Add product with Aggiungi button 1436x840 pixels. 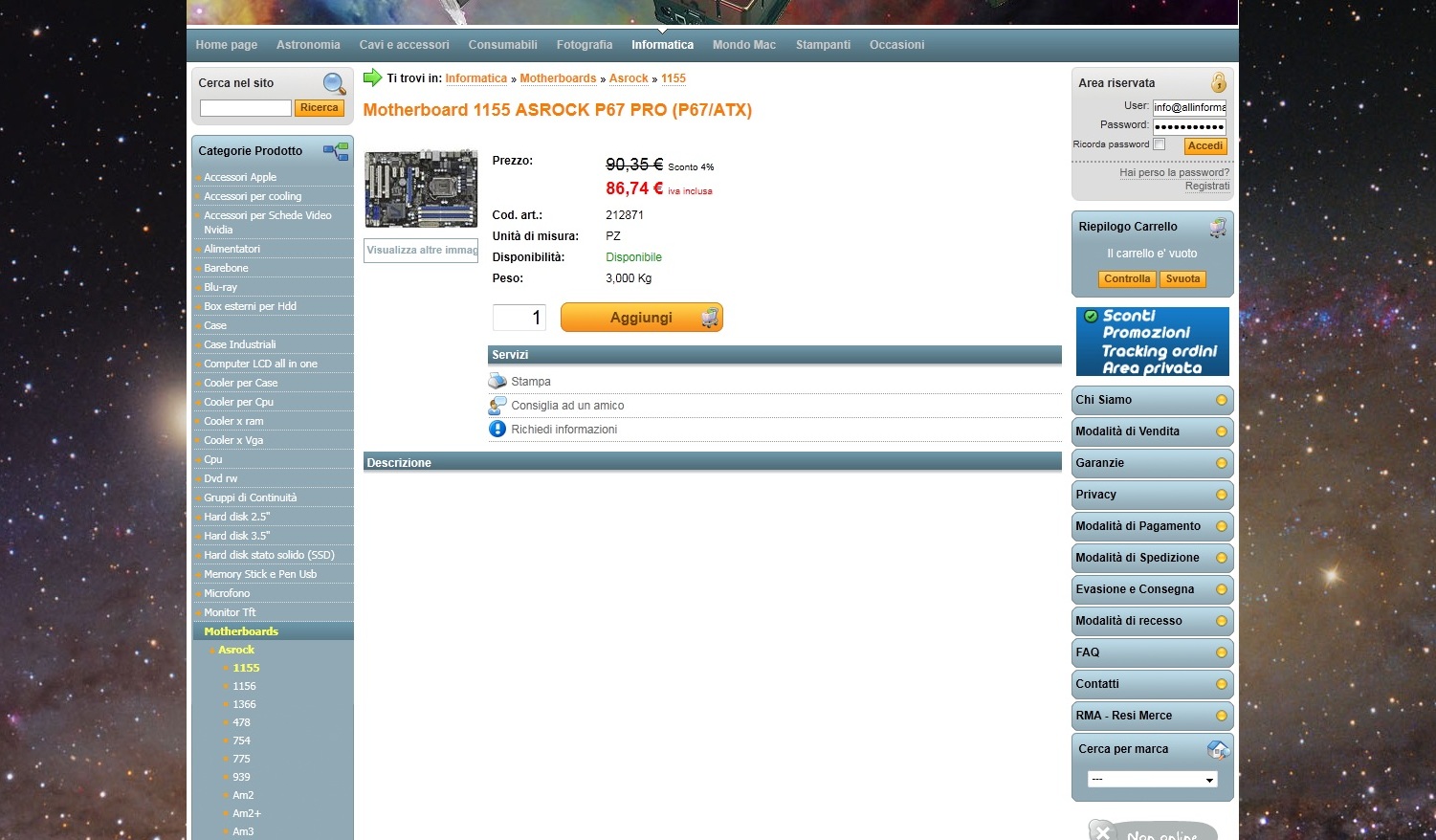pyautogui.click(x=642, y=318)
